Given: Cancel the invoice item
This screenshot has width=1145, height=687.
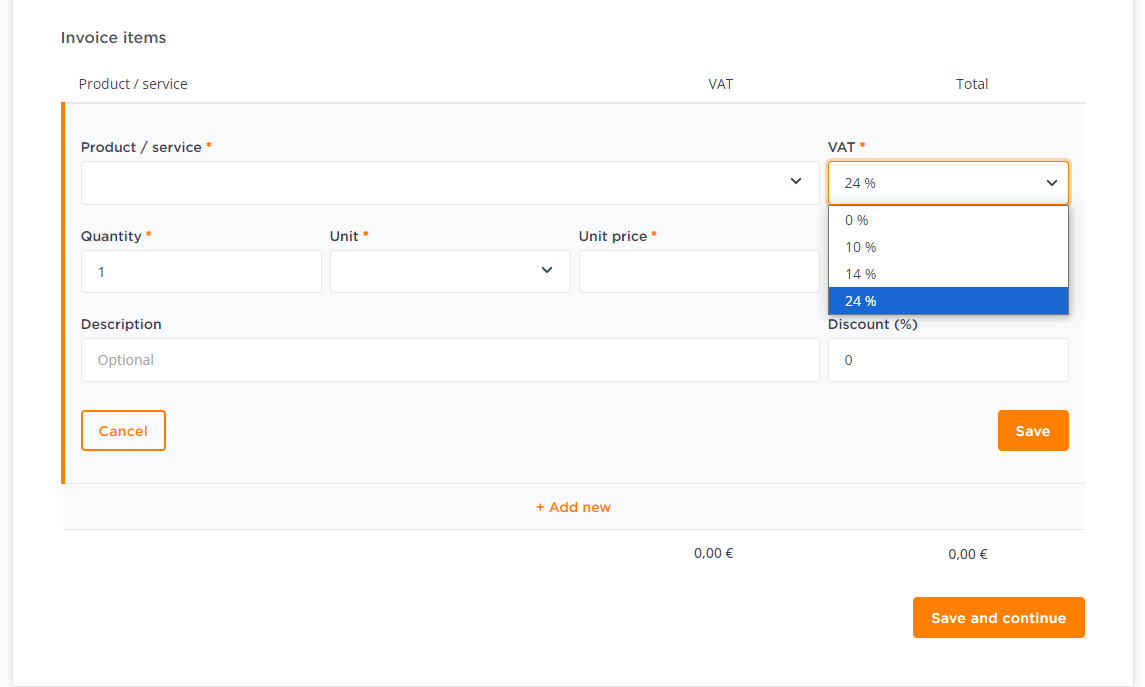Looking at the screenshot, I should [123, 431].
